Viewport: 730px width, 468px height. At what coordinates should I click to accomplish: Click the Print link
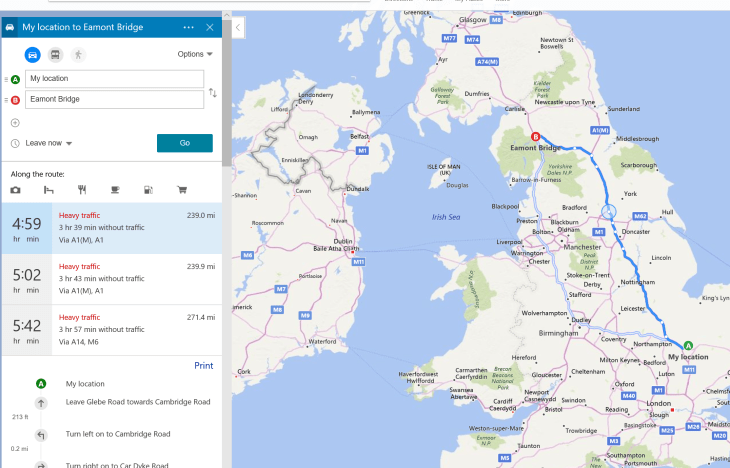[203, 366]
